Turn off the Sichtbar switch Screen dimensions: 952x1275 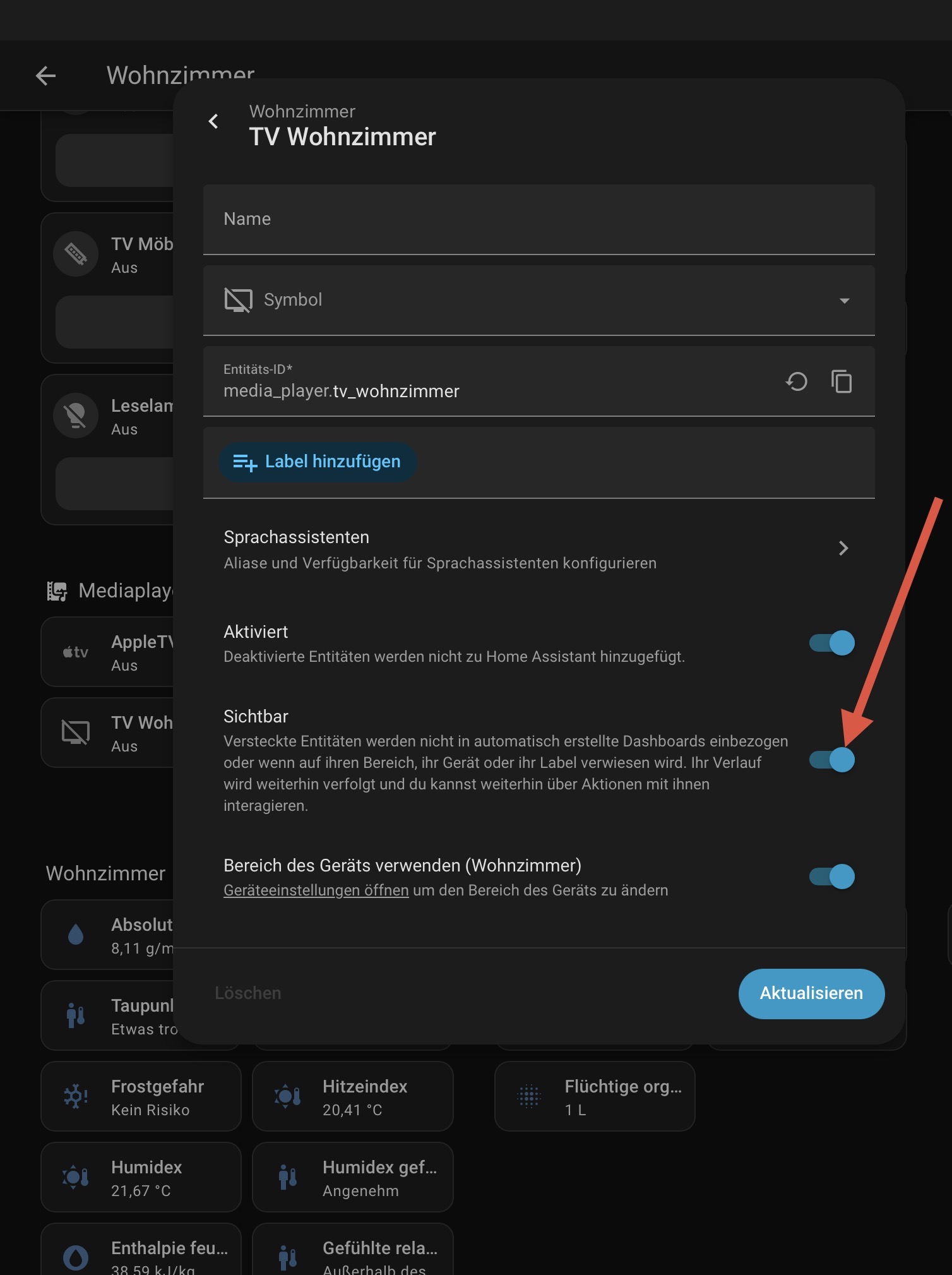(832, 760)
